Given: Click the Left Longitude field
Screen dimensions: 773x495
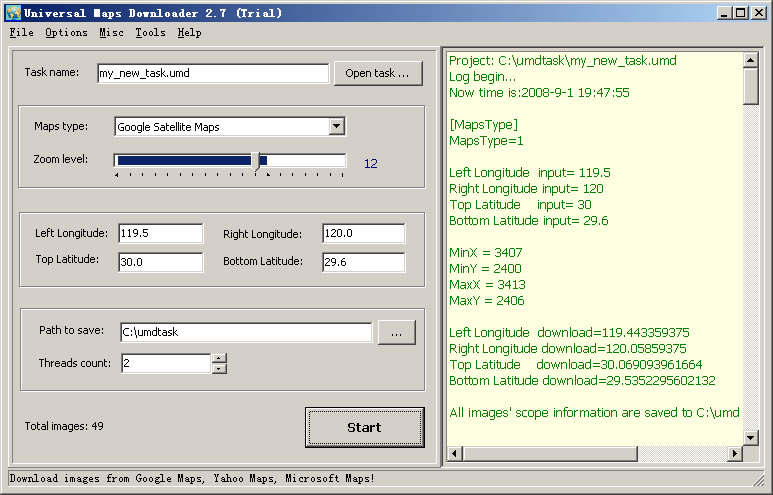Looking at the screenshot, I should (x=161, y=233).
